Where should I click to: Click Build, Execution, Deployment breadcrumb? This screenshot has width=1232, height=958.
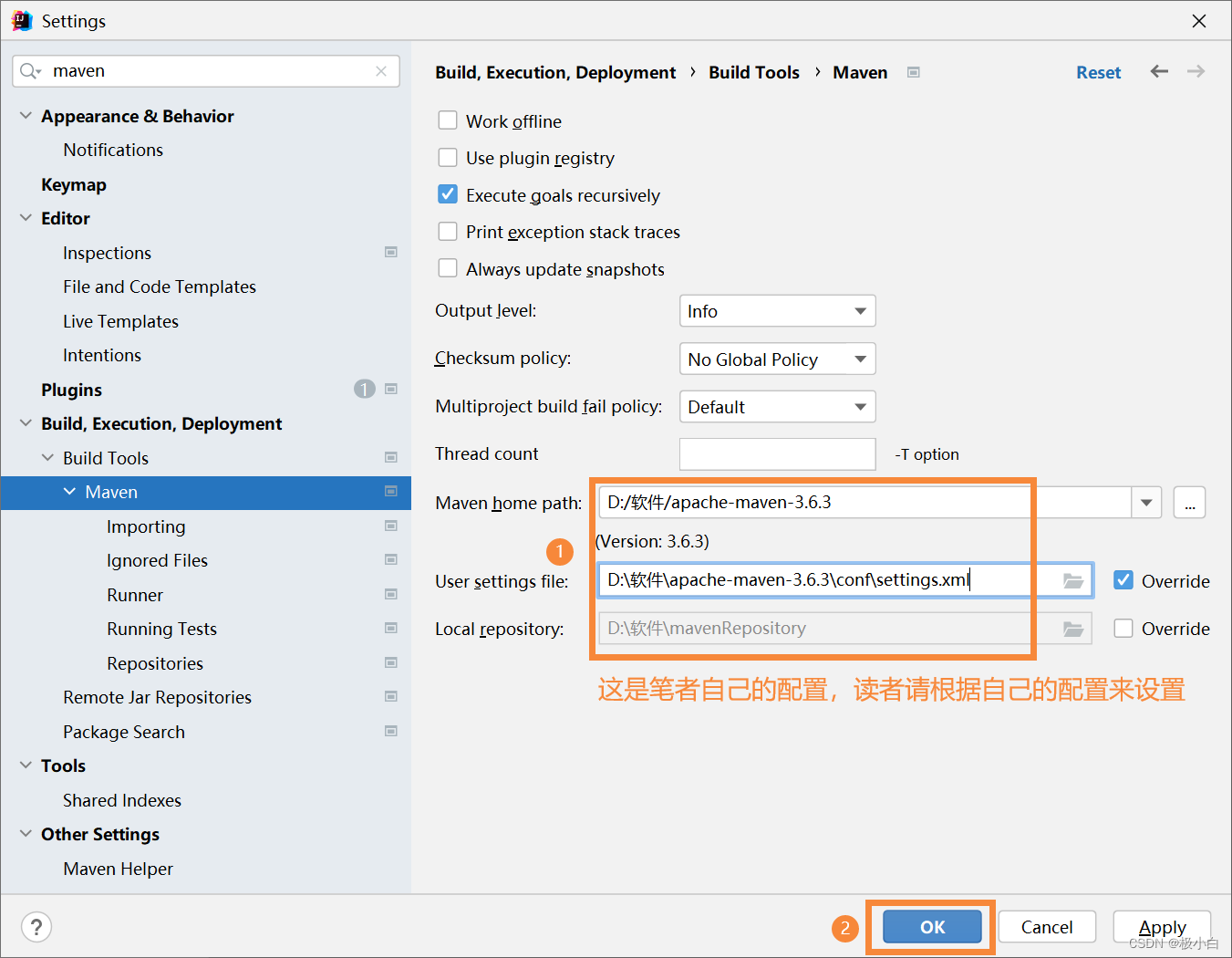[x=555, y=72]
